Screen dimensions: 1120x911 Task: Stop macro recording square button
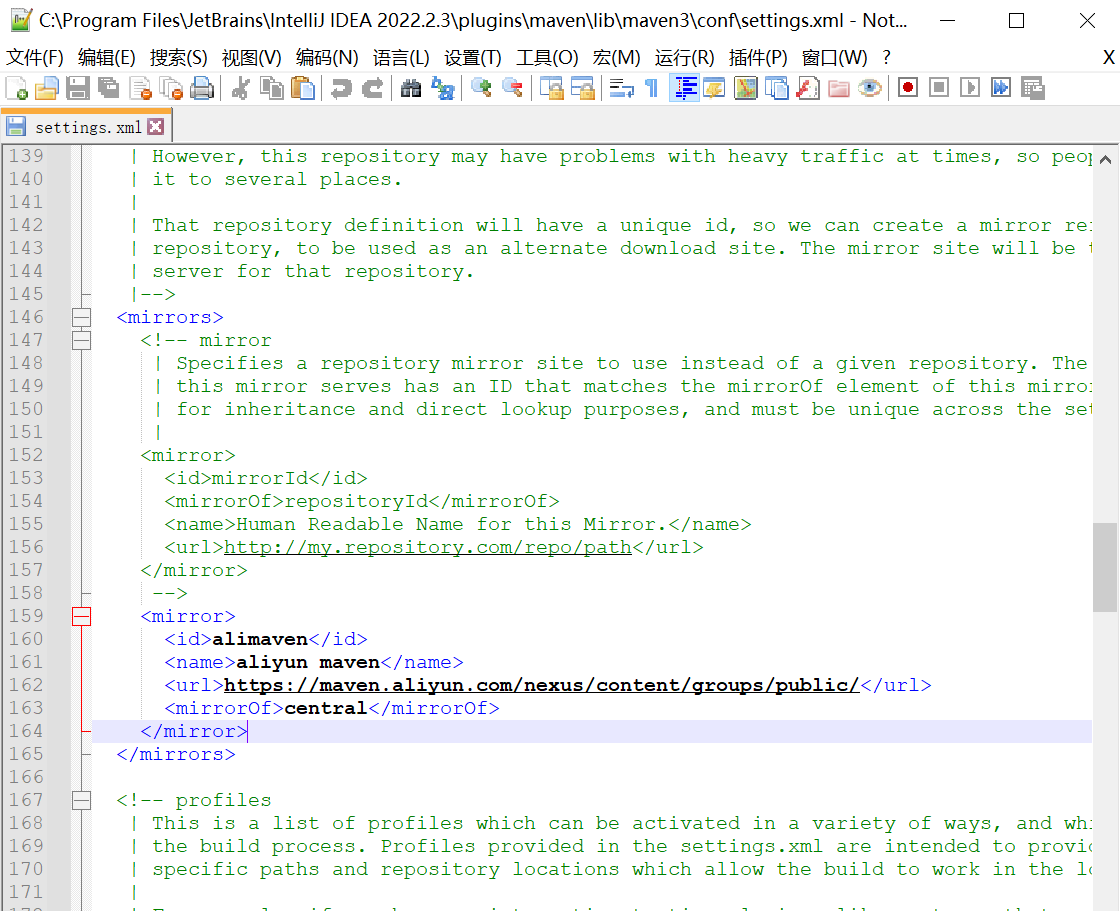[x=939, y=88]
